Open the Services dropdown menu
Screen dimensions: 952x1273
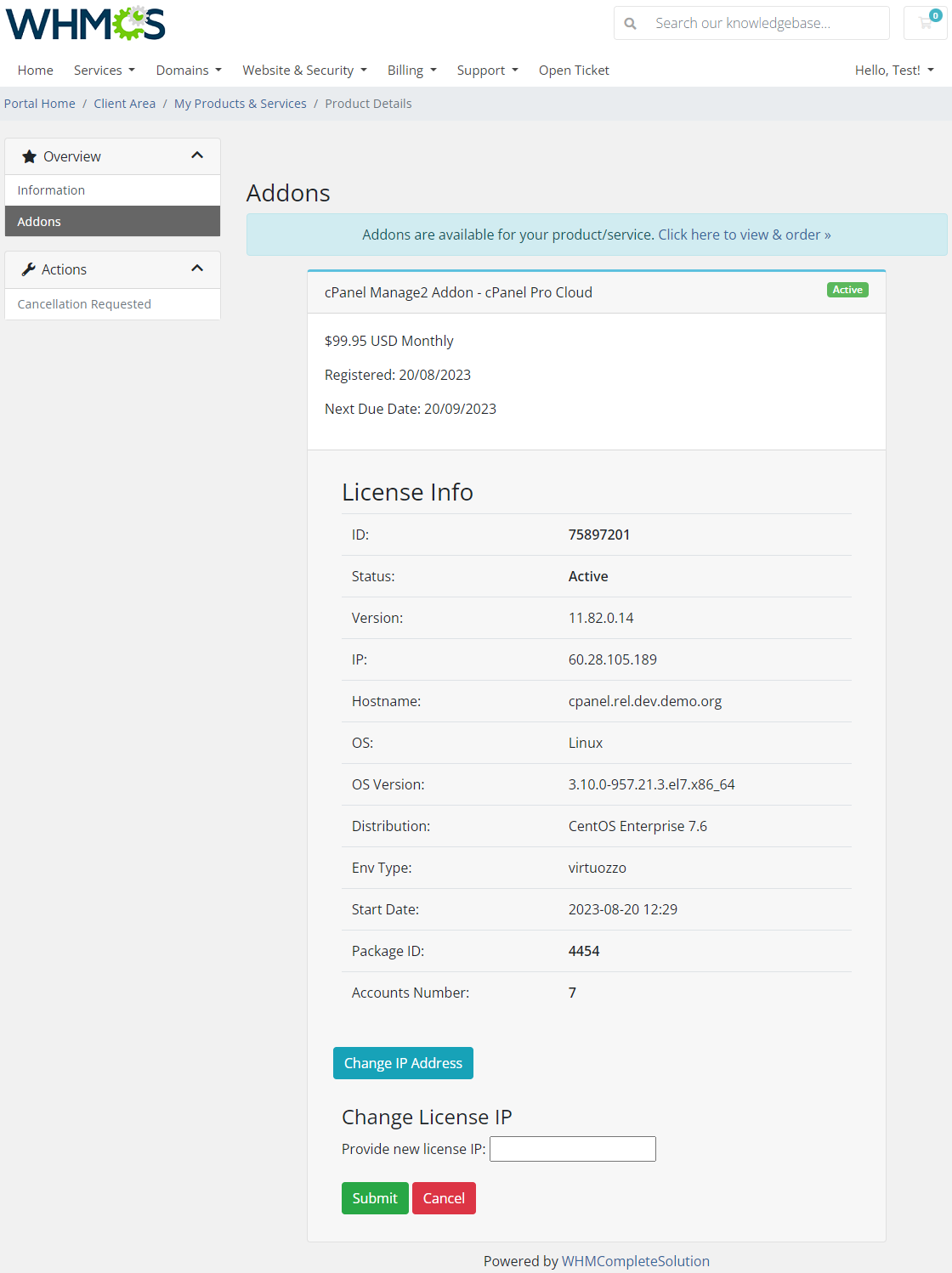pyautogui.click(x=104, y=71)
